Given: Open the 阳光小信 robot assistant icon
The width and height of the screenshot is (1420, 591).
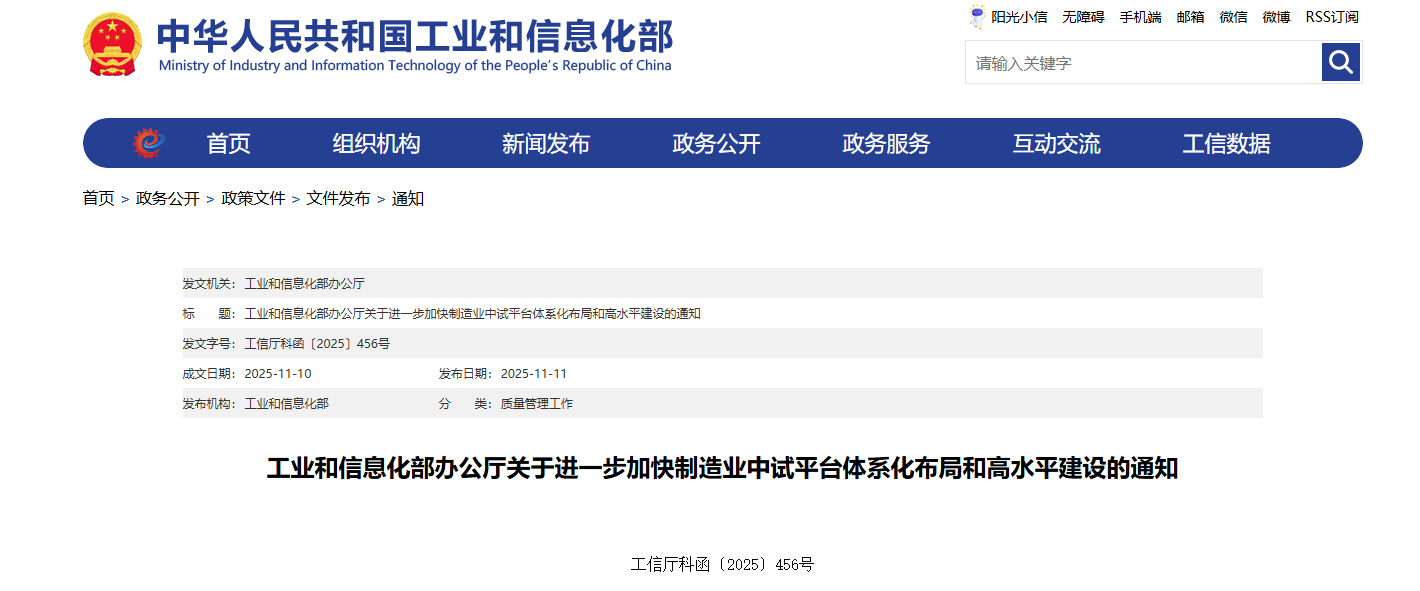Looking at the screenshot, I should 977,16.
